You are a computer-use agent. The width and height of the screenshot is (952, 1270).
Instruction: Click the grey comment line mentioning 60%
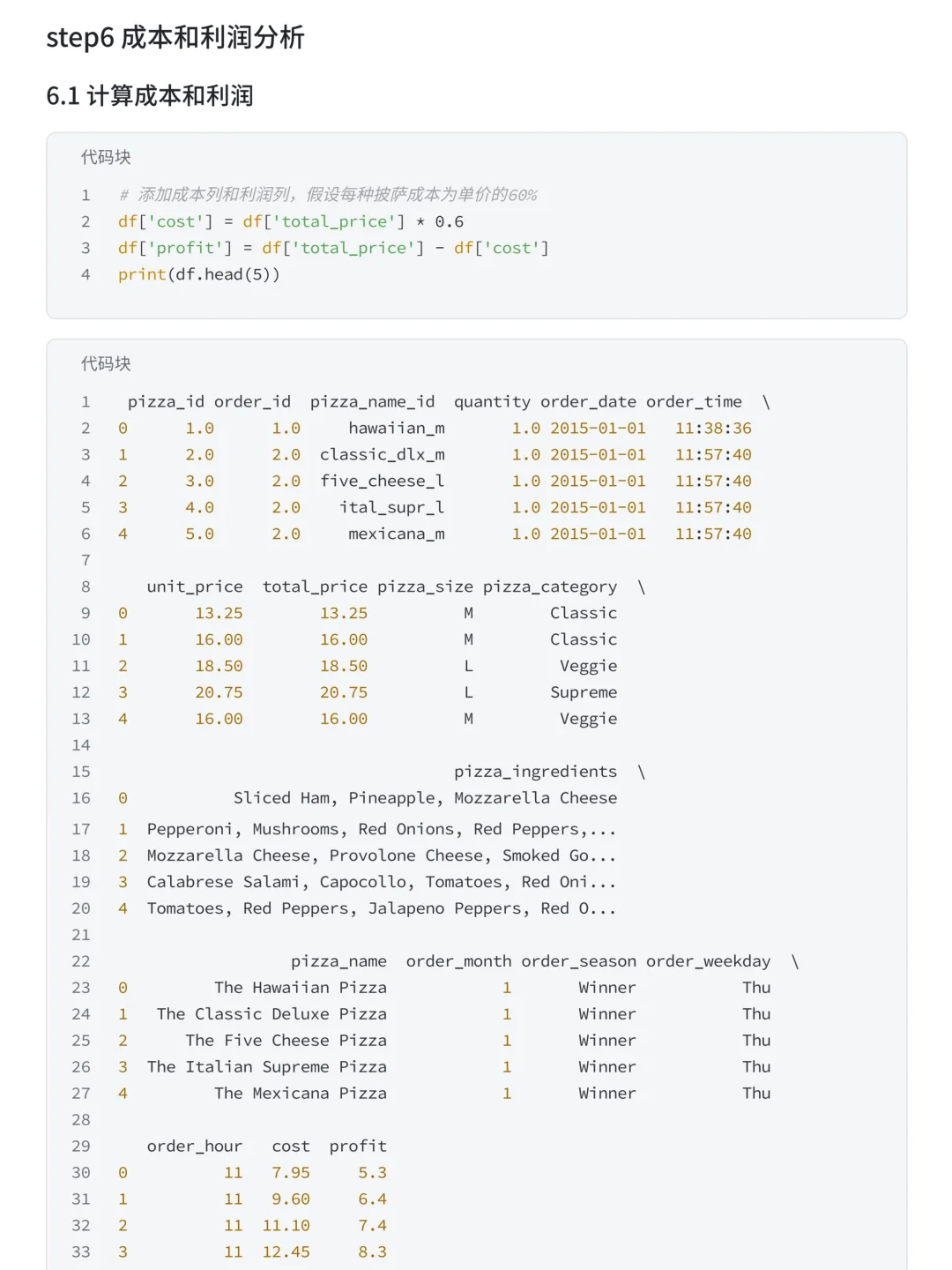(328, 195)
